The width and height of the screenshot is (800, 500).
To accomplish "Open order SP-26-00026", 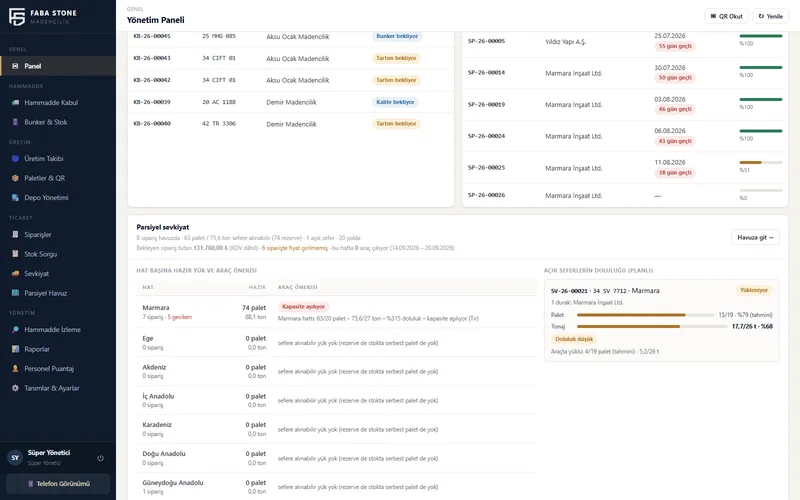I will pyautogui.click(x=486, y=195).
